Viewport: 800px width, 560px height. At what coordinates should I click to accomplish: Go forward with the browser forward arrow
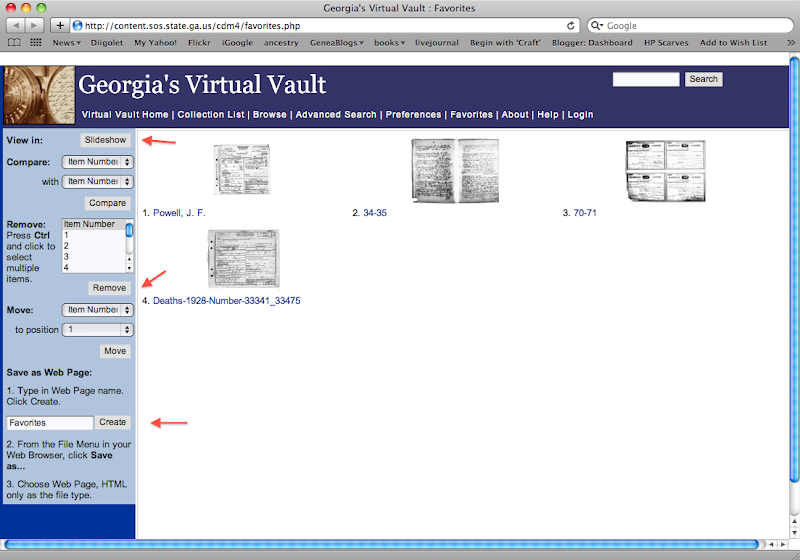click(x=35, y=26)
